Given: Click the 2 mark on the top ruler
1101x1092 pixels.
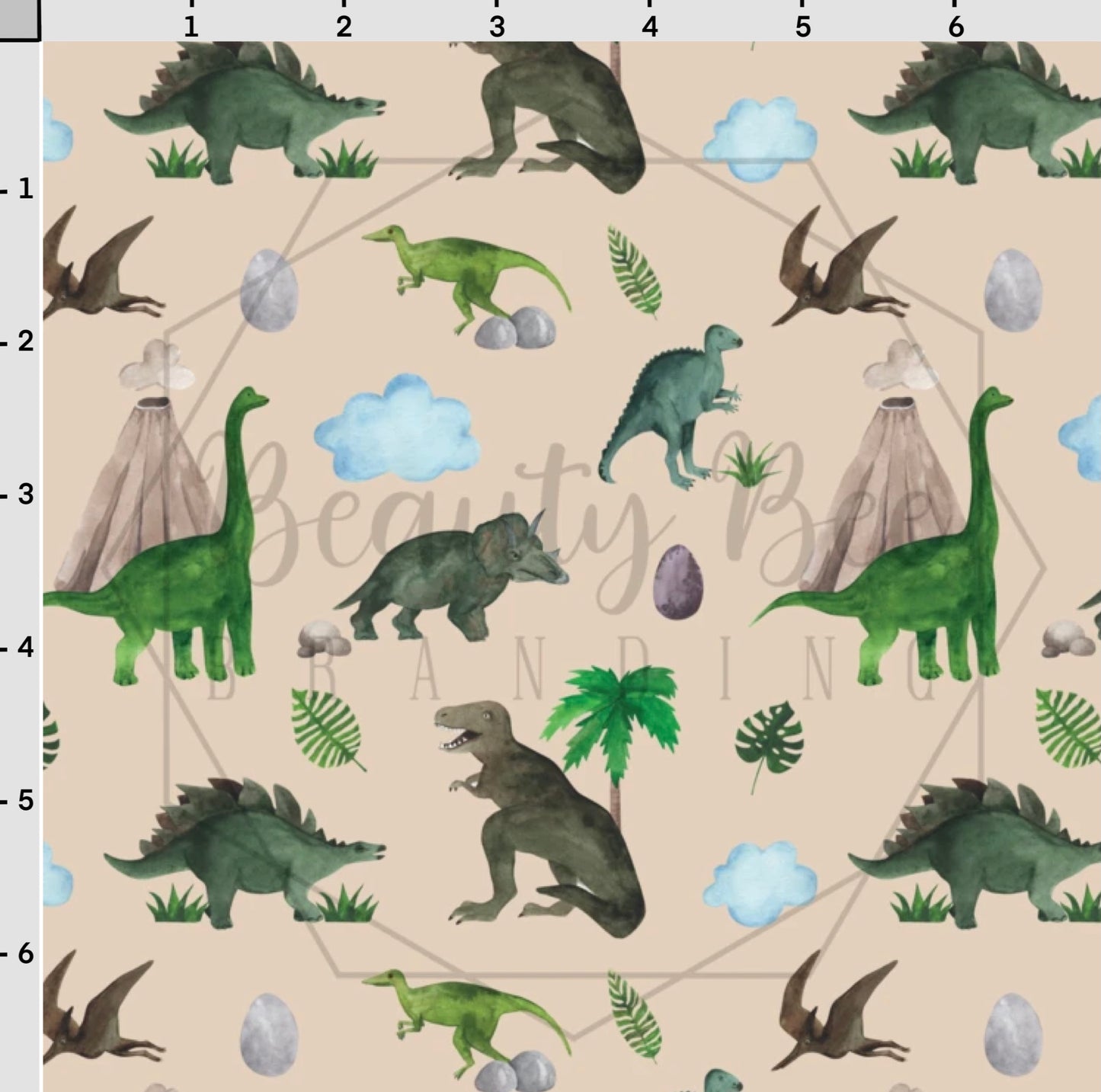Looking at the screenshot, I should coord(344,27).
